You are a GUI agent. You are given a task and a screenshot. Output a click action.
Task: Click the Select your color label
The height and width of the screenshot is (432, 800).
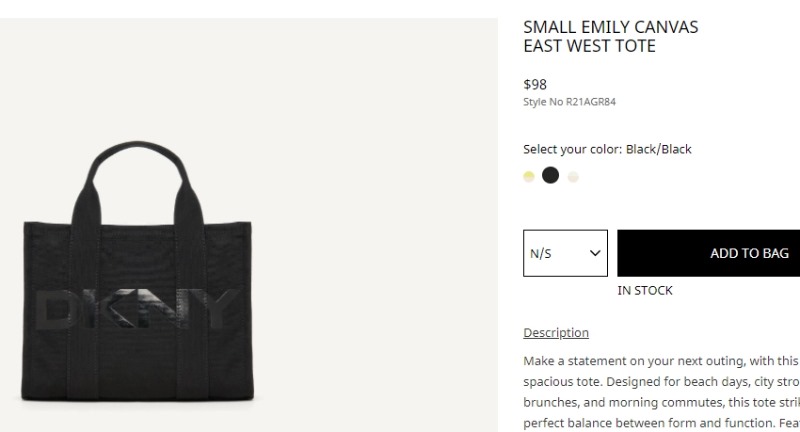(572, 149)
